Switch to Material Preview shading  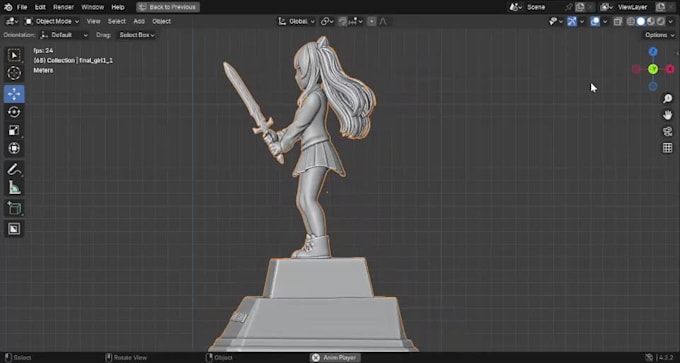tap(651, 21)
